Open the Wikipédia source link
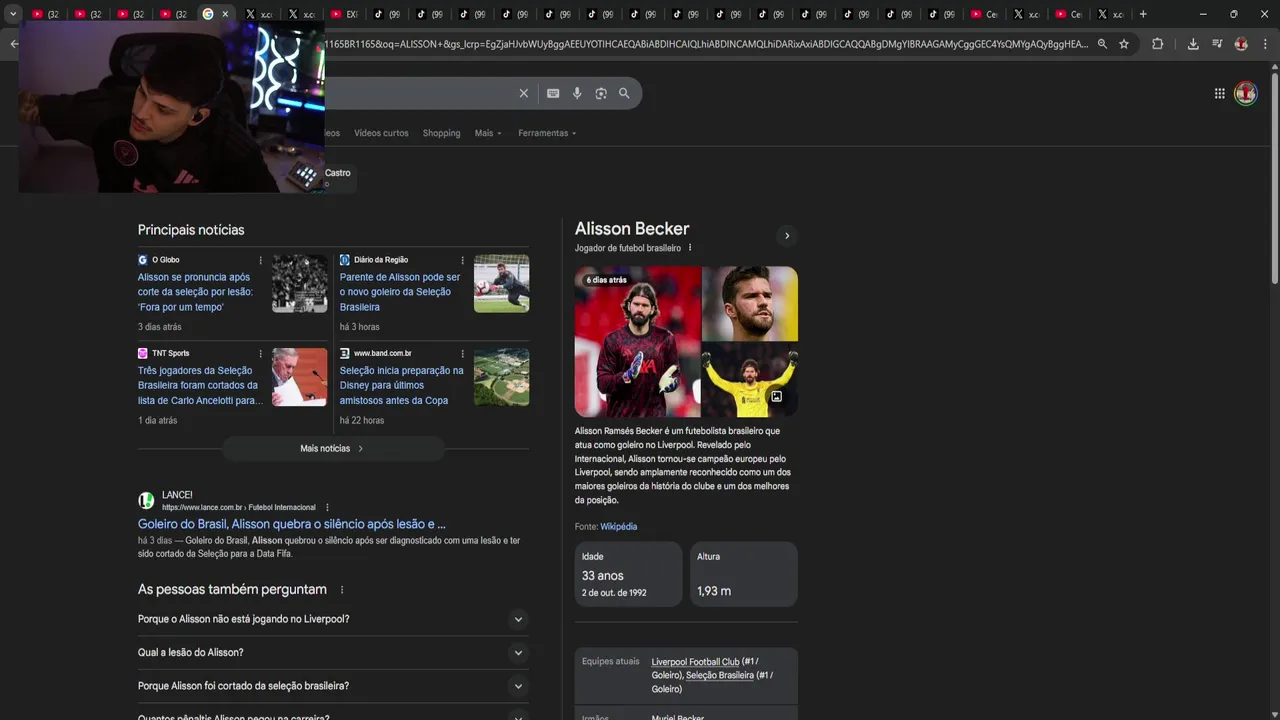This screenshot has width=1280, height=720. tap(618, 526)
